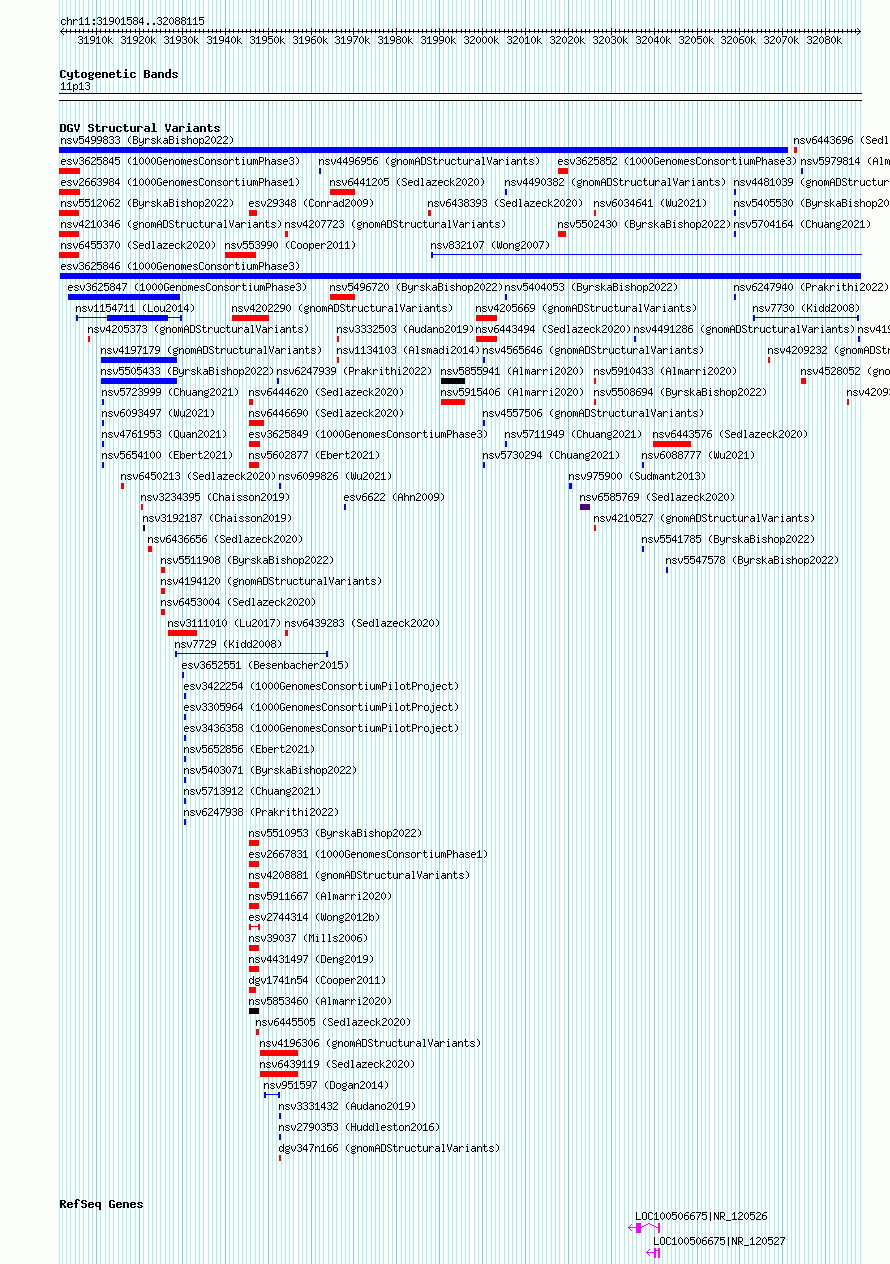Click the nsv3234395 (Chaisson2019) label

[x=215, y=497]
